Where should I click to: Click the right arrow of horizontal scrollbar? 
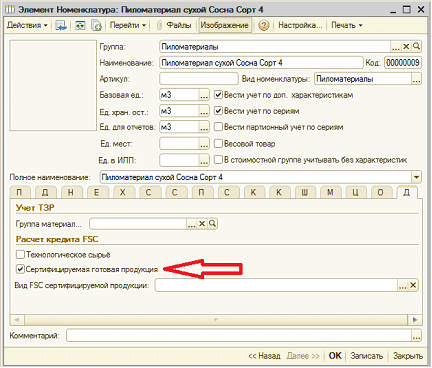(x=415, y=320)
